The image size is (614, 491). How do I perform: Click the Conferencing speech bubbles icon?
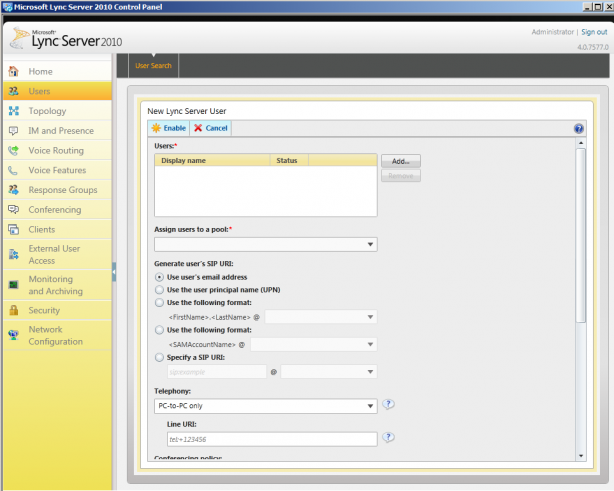(14, 209)
